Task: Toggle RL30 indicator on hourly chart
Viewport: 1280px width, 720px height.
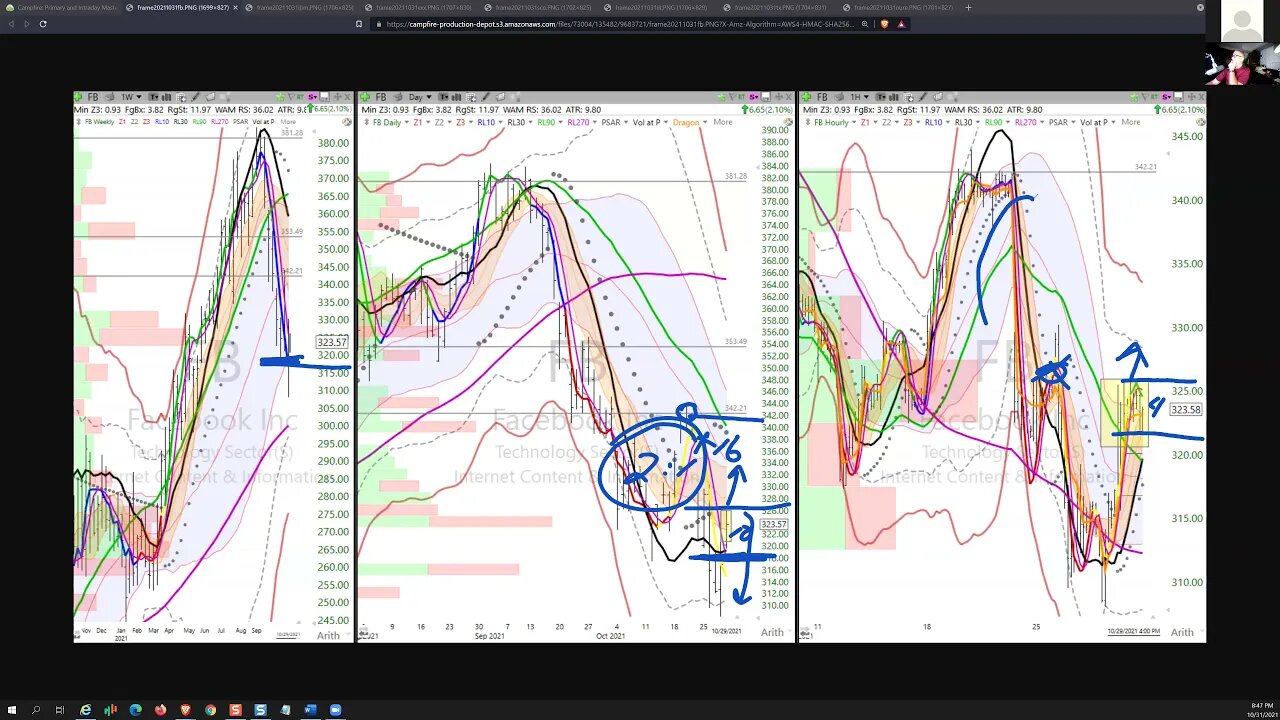Action: coord(964,122)
